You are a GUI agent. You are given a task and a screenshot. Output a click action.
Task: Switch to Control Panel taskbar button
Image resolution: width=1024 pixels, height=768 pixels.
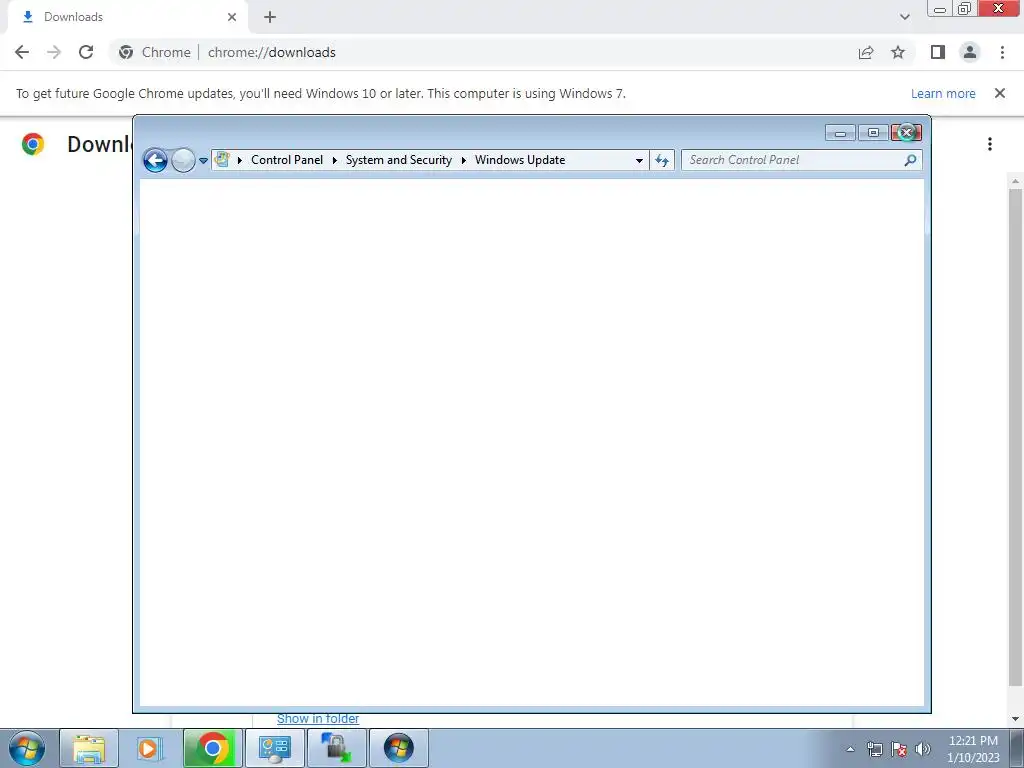[x=274, y=748]
